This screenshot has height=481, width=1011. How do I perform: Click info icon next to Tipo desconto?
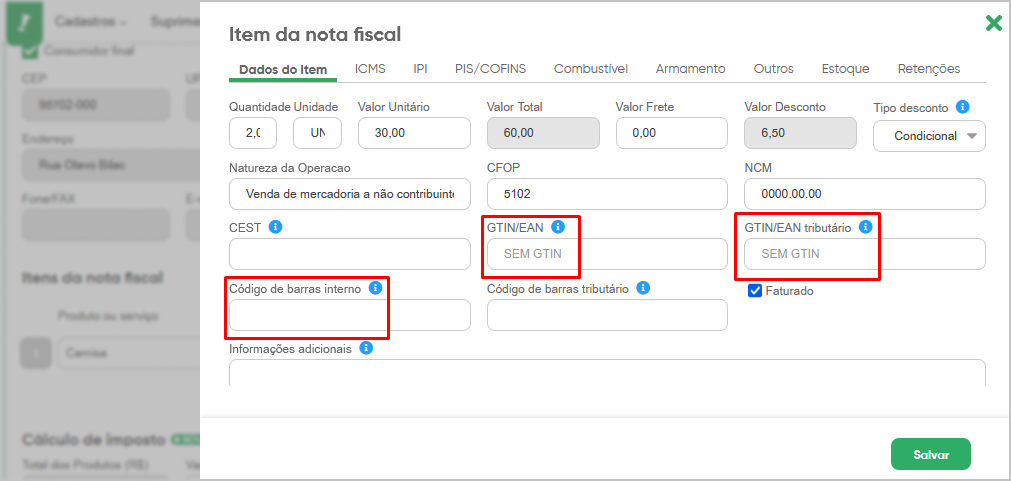(962, 106)
